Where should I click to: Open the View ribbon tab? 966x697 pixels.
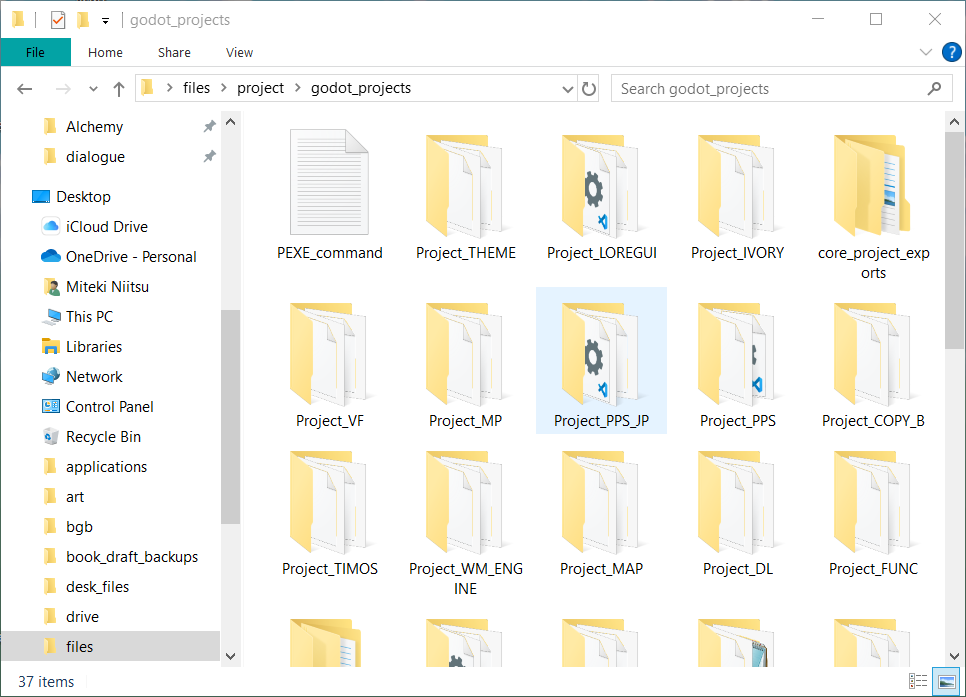239,52
